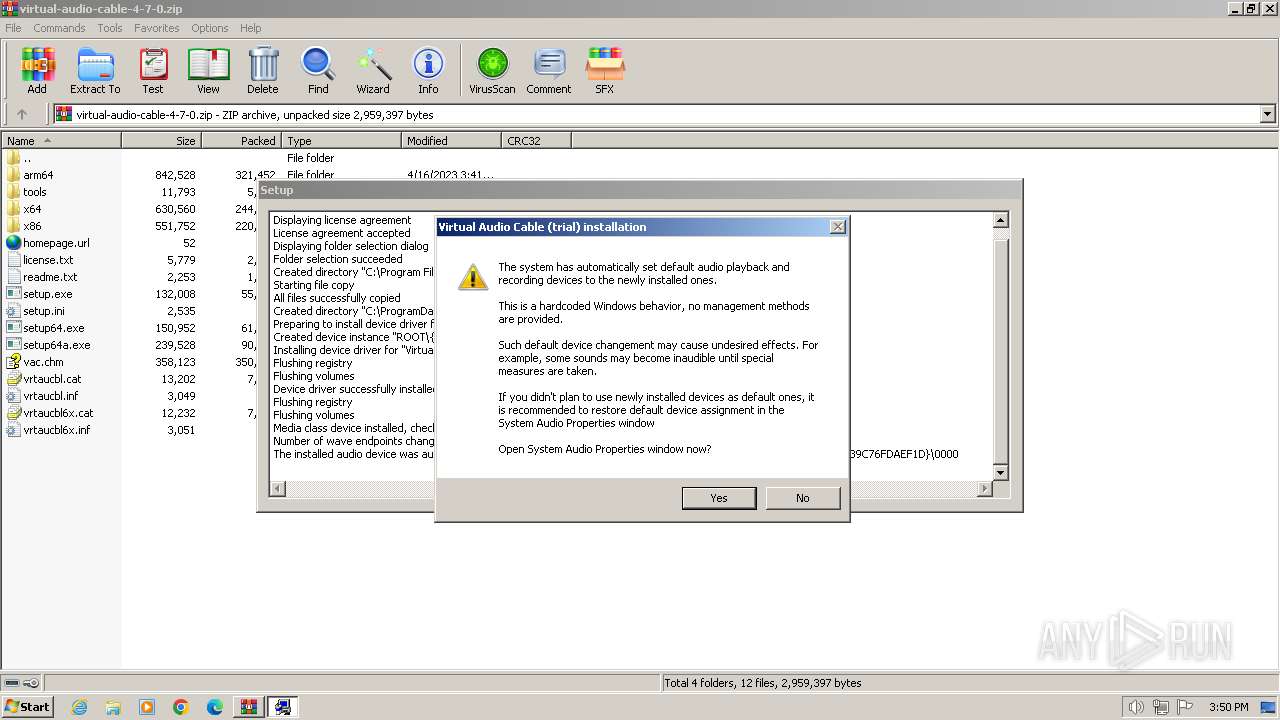Click the Extract To toolbar icon

(x=95, y=71)
